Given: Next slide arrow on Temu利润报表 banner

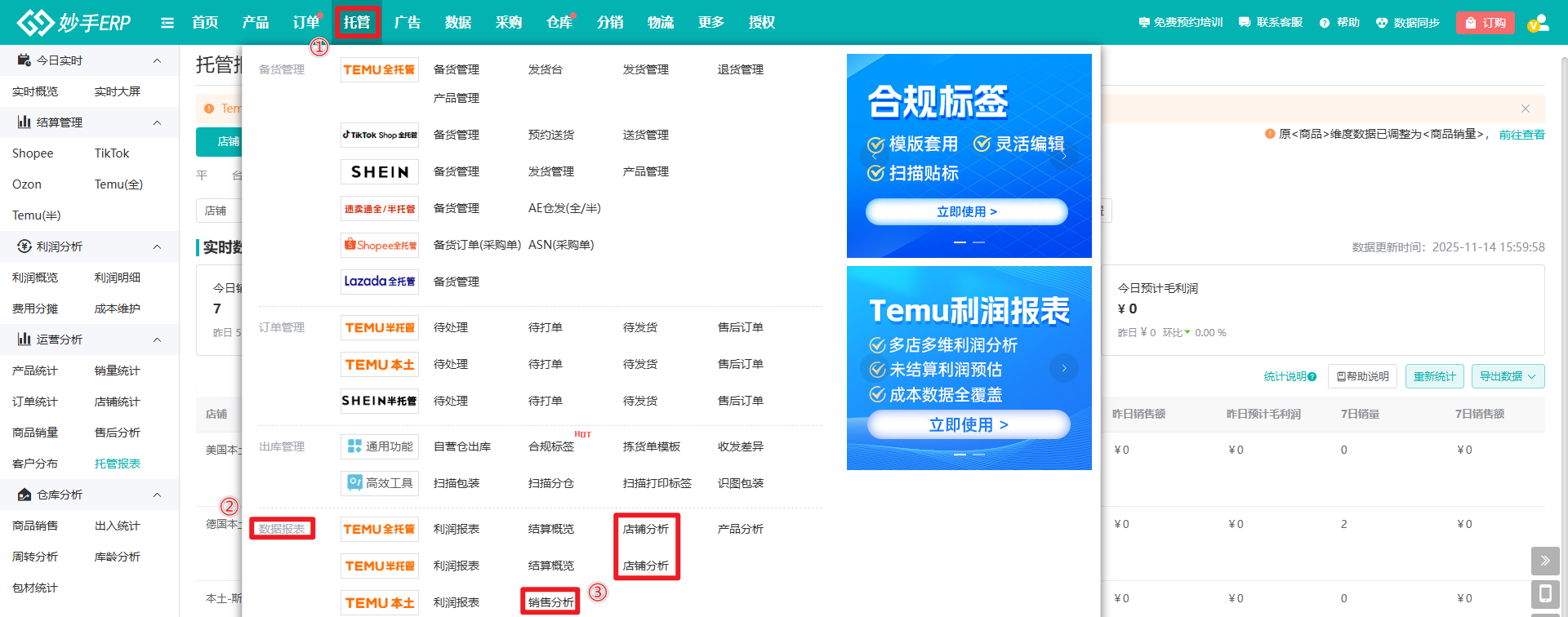Looking at the screenshot, I should (x=1064, y=368).
